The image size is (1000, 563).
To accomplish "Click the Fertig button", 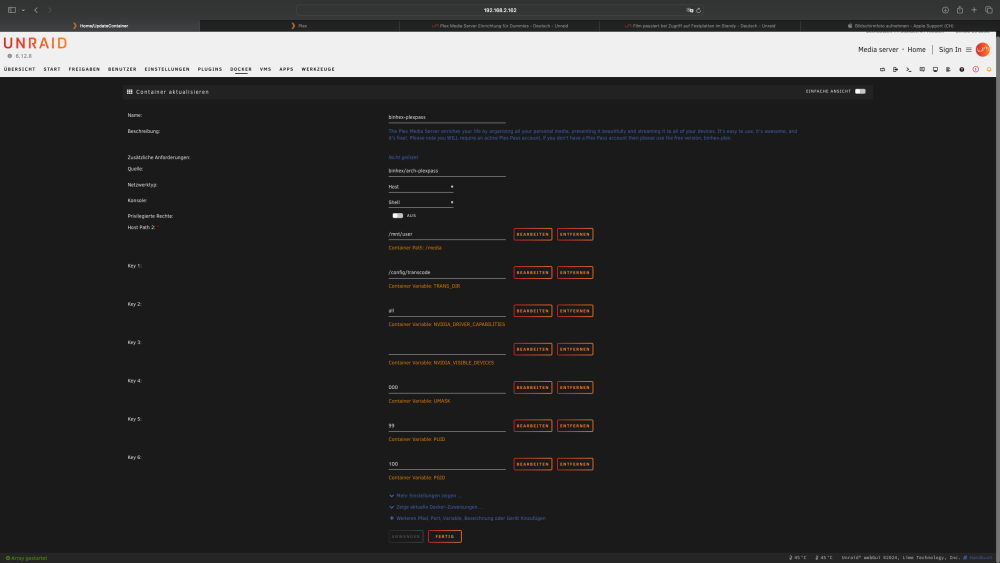I will [445, 536].
